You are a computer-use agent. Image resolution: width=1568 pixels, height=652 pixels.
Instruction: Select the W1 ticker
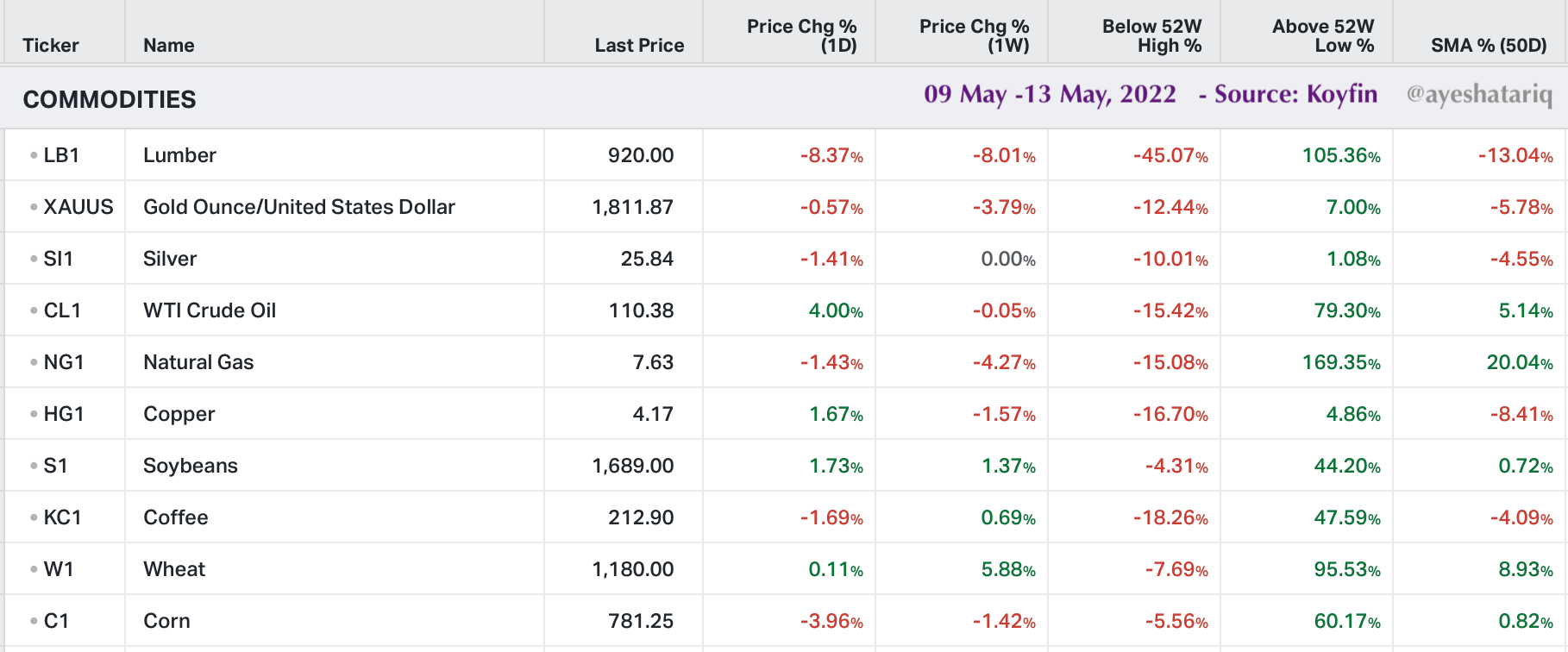[x=59, y=569]
